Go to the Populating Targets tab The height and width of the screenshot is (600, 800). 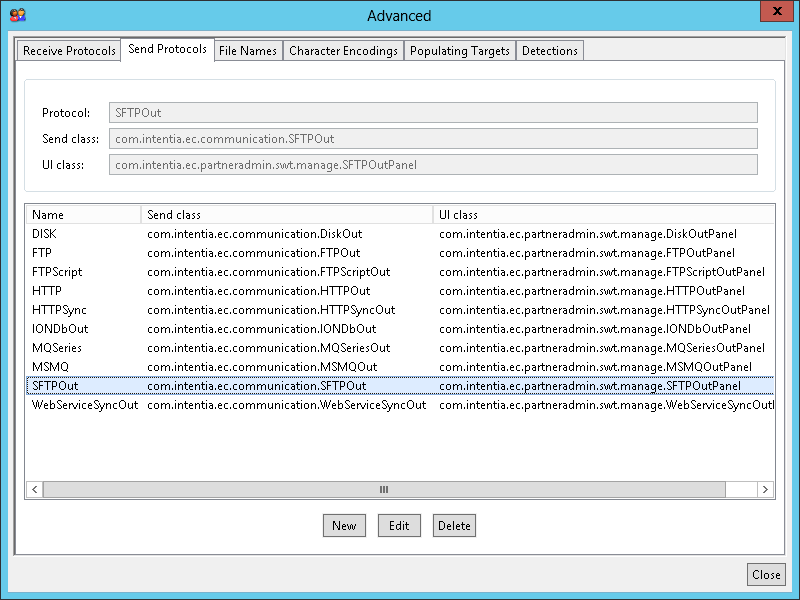(459, 51)
